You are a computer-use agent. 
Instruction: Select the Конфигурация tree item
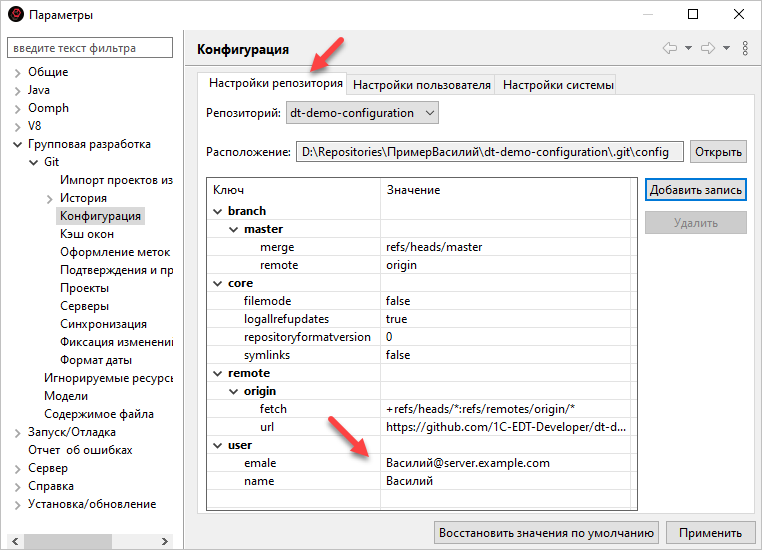[x=100, y=216]
